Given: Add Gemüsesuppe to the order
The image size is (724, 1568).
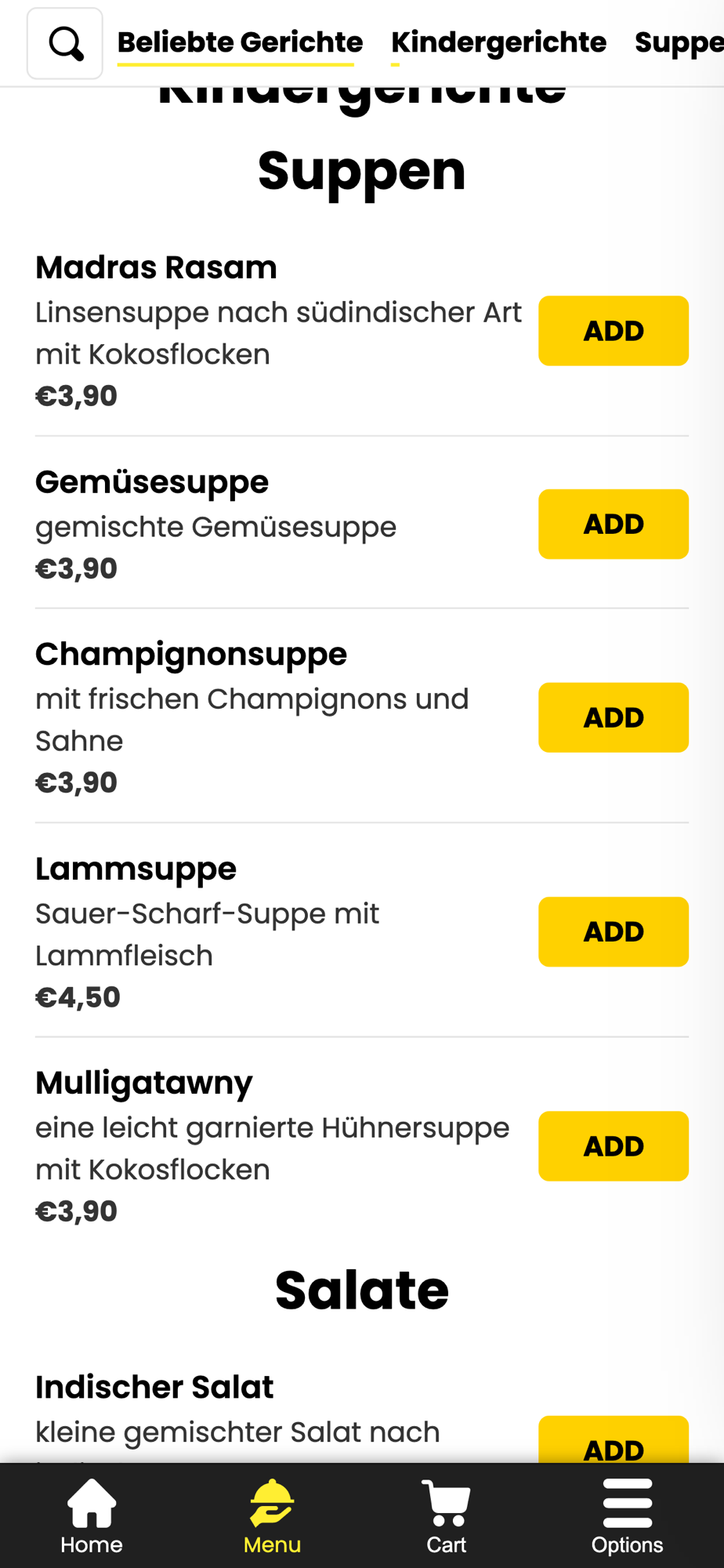Looking at the screenshot, I should click(614, 524).
